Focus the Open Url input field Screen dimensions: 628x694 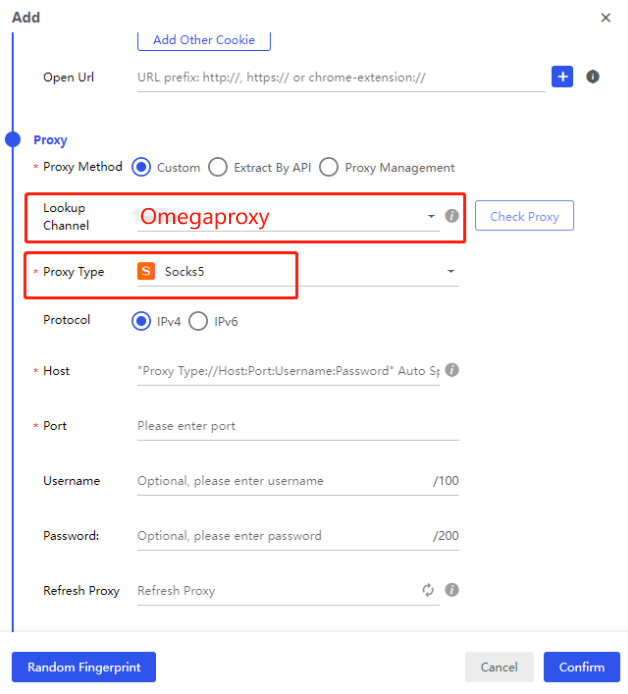(341, 77)
